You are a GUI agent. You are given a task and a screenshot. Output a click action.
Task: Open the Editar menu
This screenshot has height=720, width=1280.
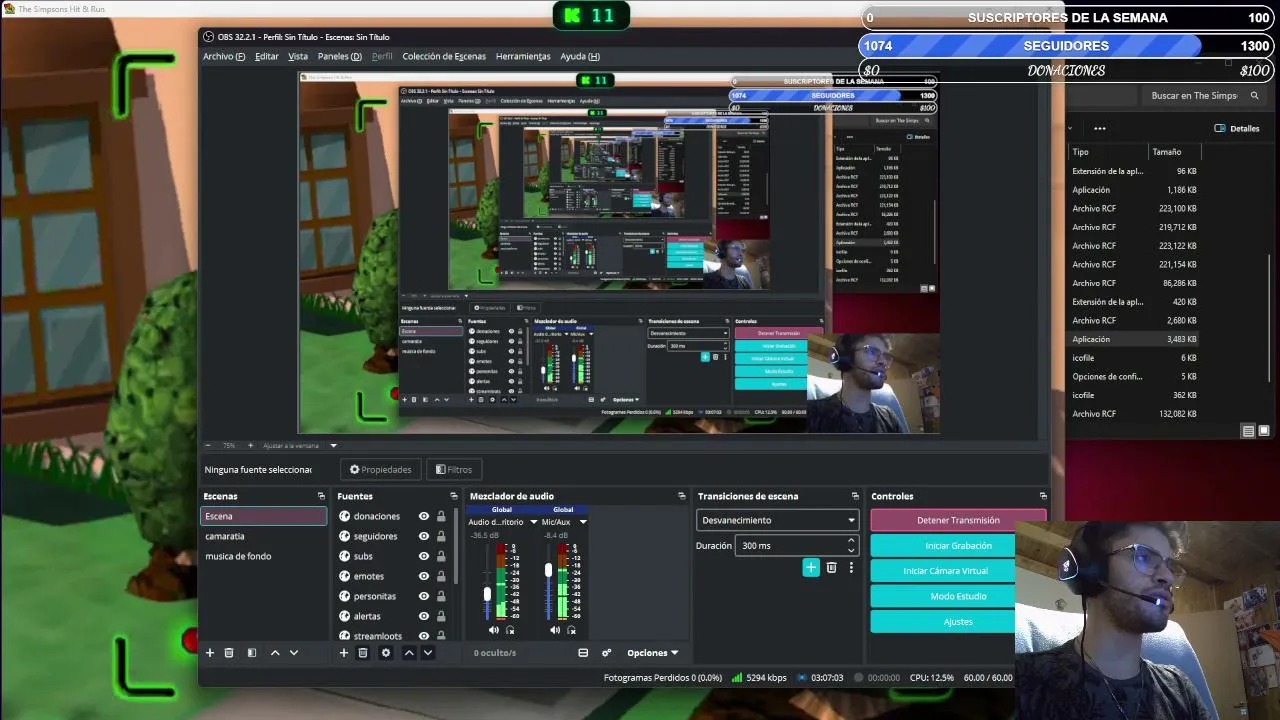pyautogui.click(x=267, y=56)
